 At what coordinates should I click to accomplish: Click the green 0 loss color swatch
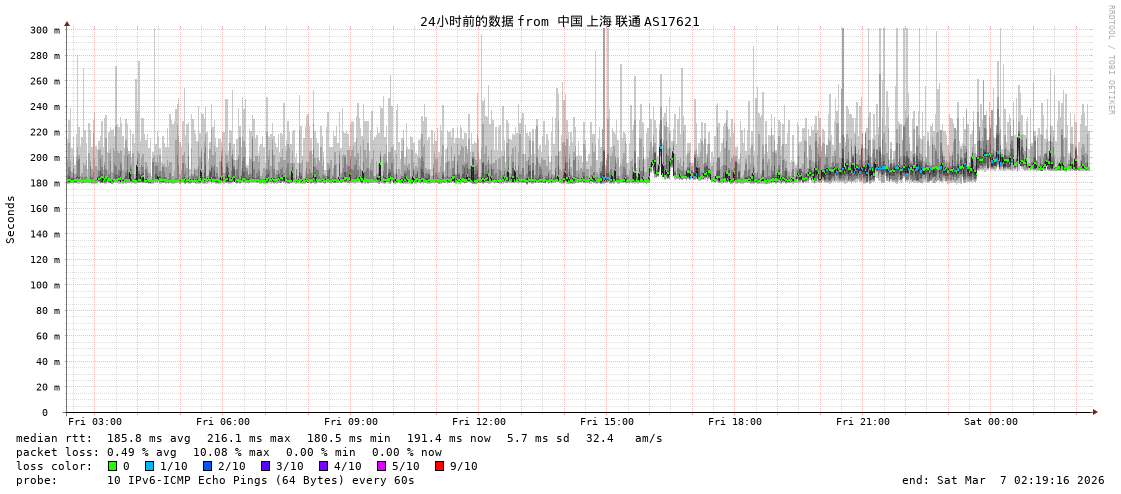click(x=113, y=466)
